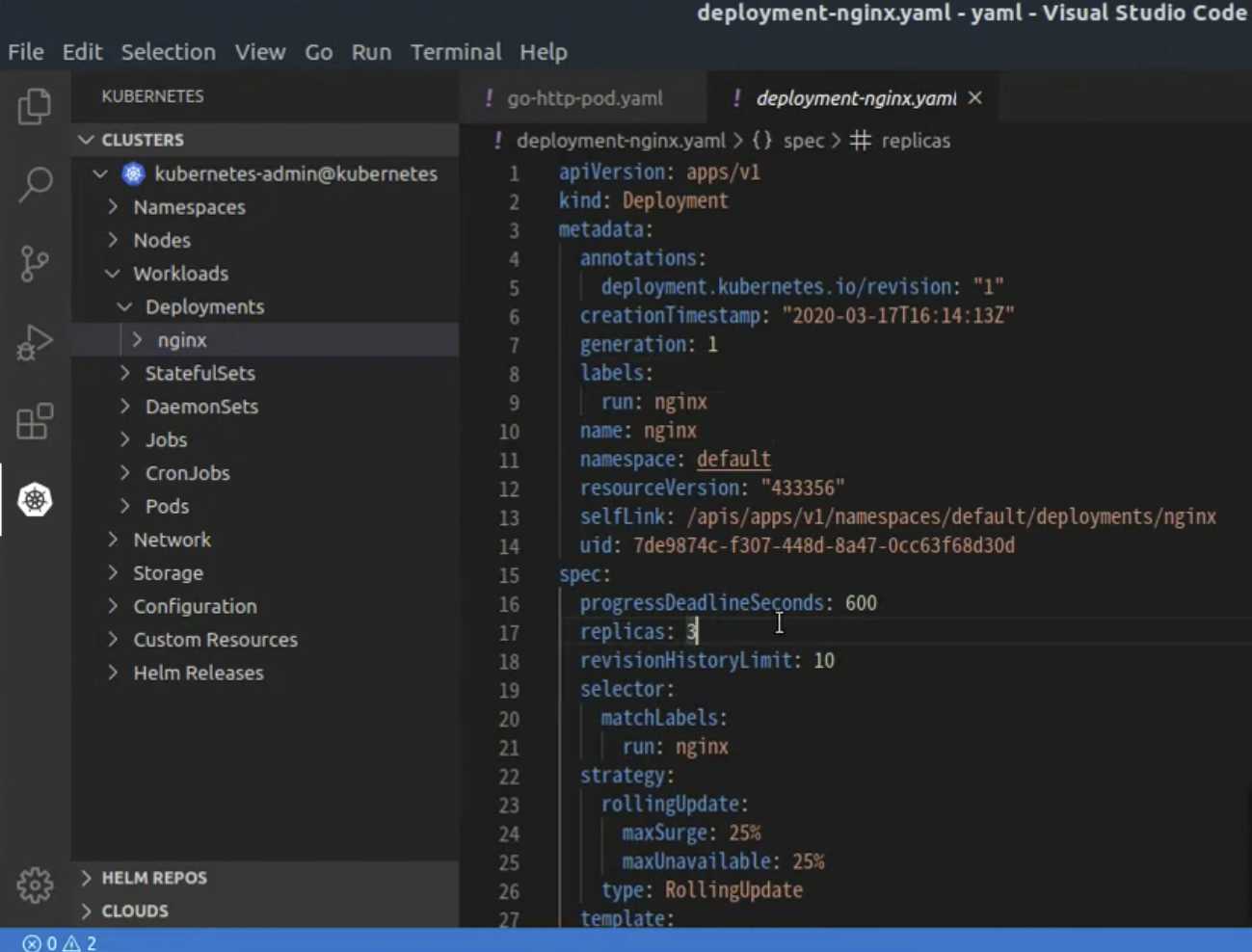
Task: Expand the Pods node
Action: (125, 506)
